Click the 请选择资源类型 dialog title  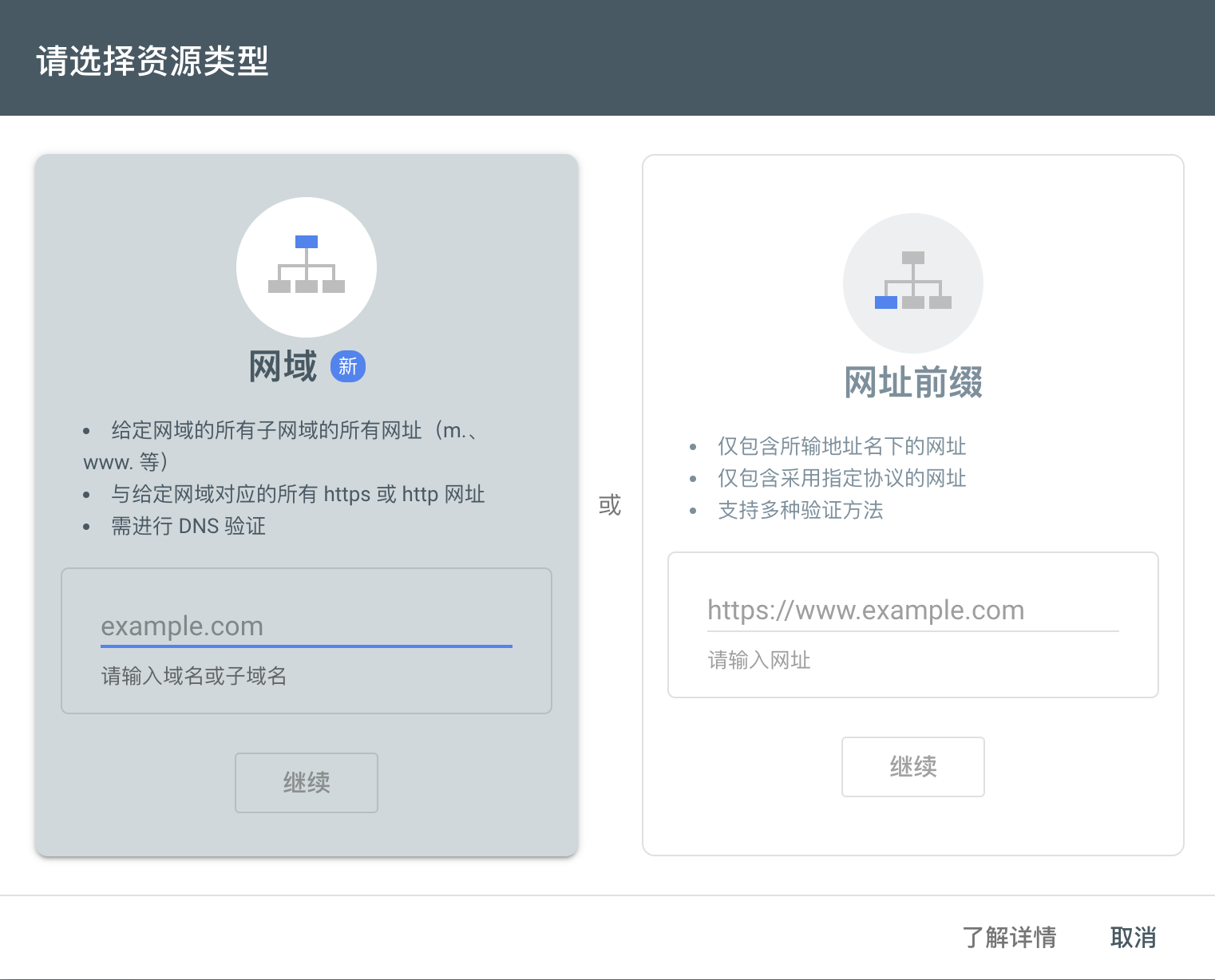coord(152,58)
